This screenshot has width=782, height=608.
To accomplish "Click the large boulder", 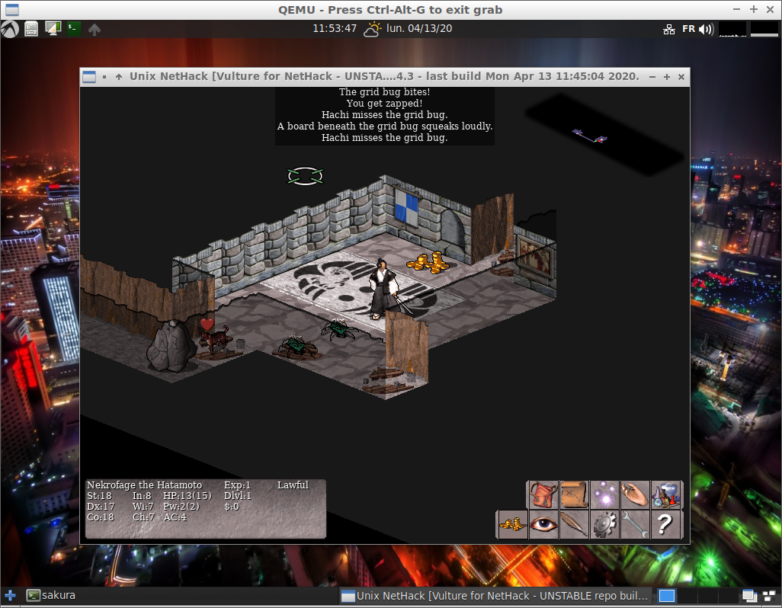I will (x=171, y=346).
